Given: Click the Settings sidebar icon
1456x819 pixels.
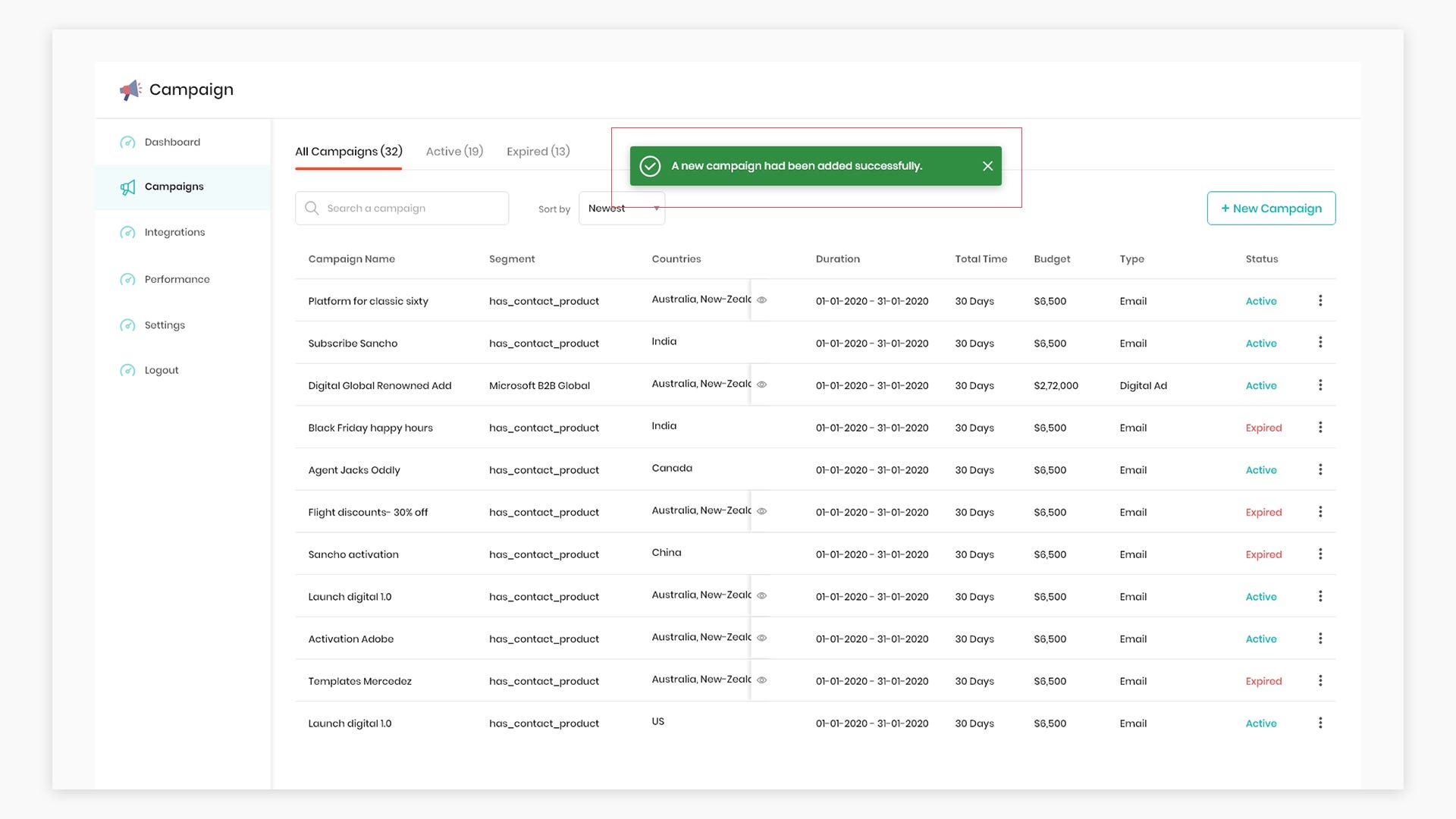Looking at the screenshot, I should tap(127, 325).
